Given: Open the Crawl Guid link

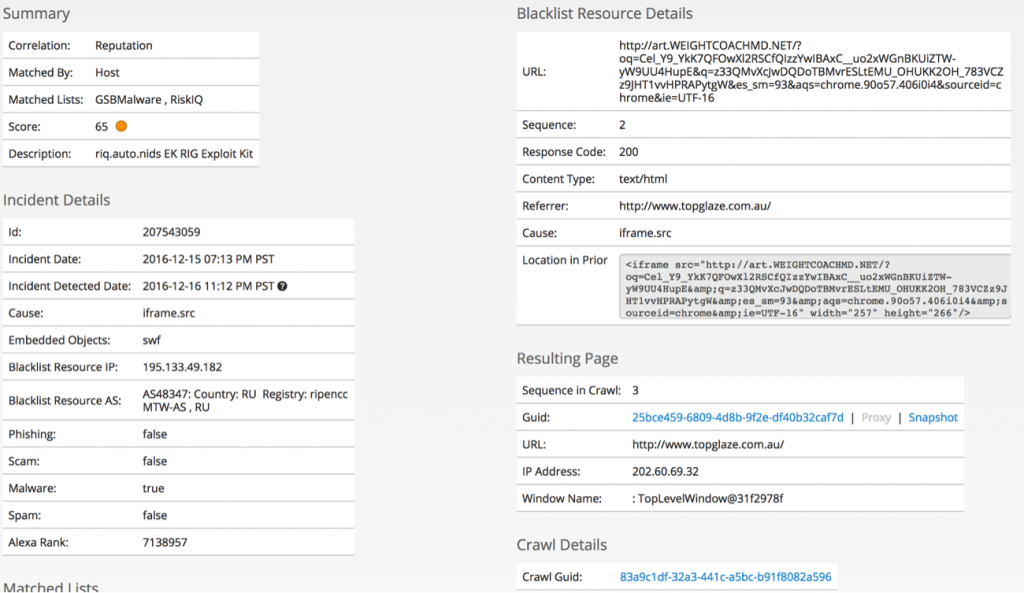Looking at the screenshot, I should (x=726, y=577).
